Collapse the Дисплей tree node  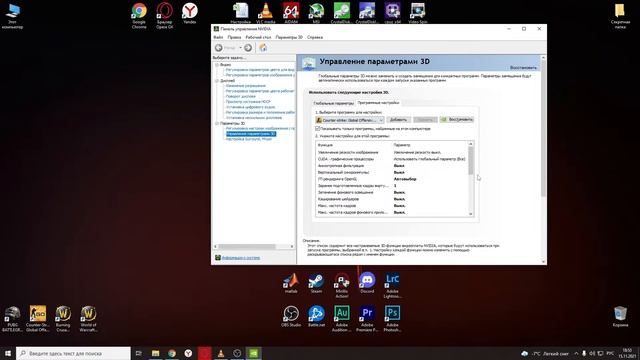(217, 81)
